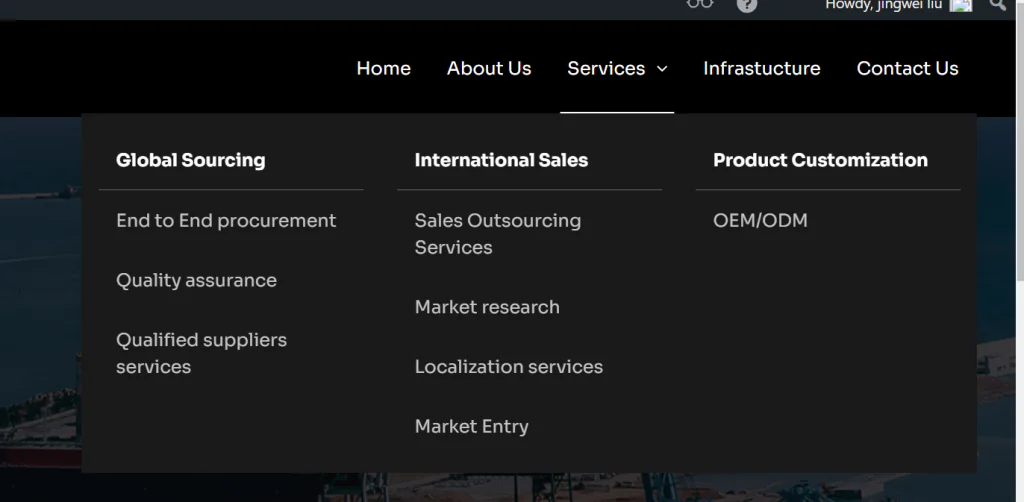Open Sales Outsourcing Services
Screen dimensions: 1024x502
497,234
